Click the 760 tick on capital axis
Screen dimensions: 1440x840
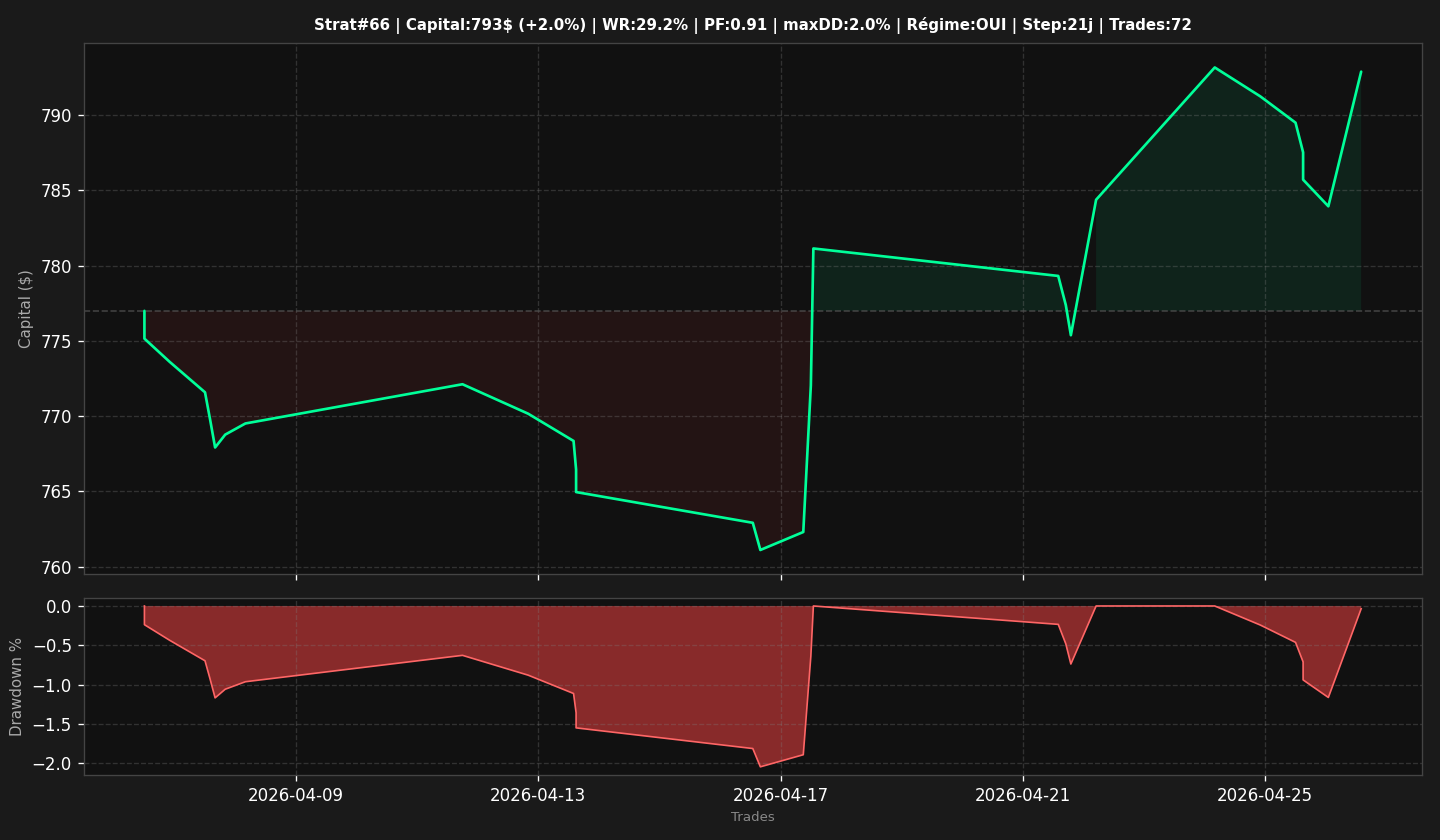pyautogui.click(x=58, y=568)
